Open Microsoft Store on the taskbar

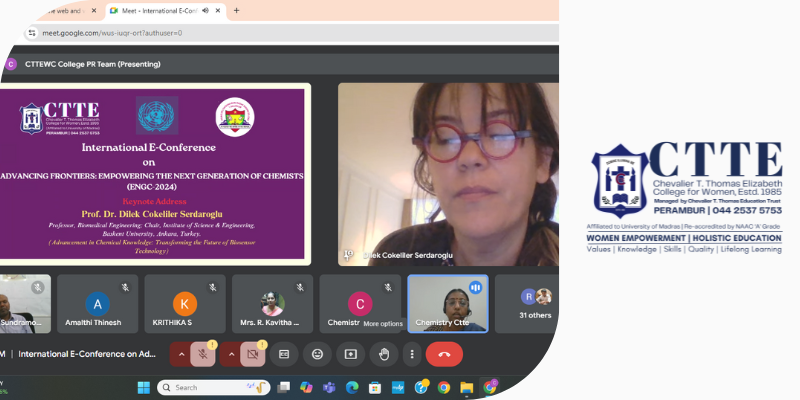click(x=375, y=388)
